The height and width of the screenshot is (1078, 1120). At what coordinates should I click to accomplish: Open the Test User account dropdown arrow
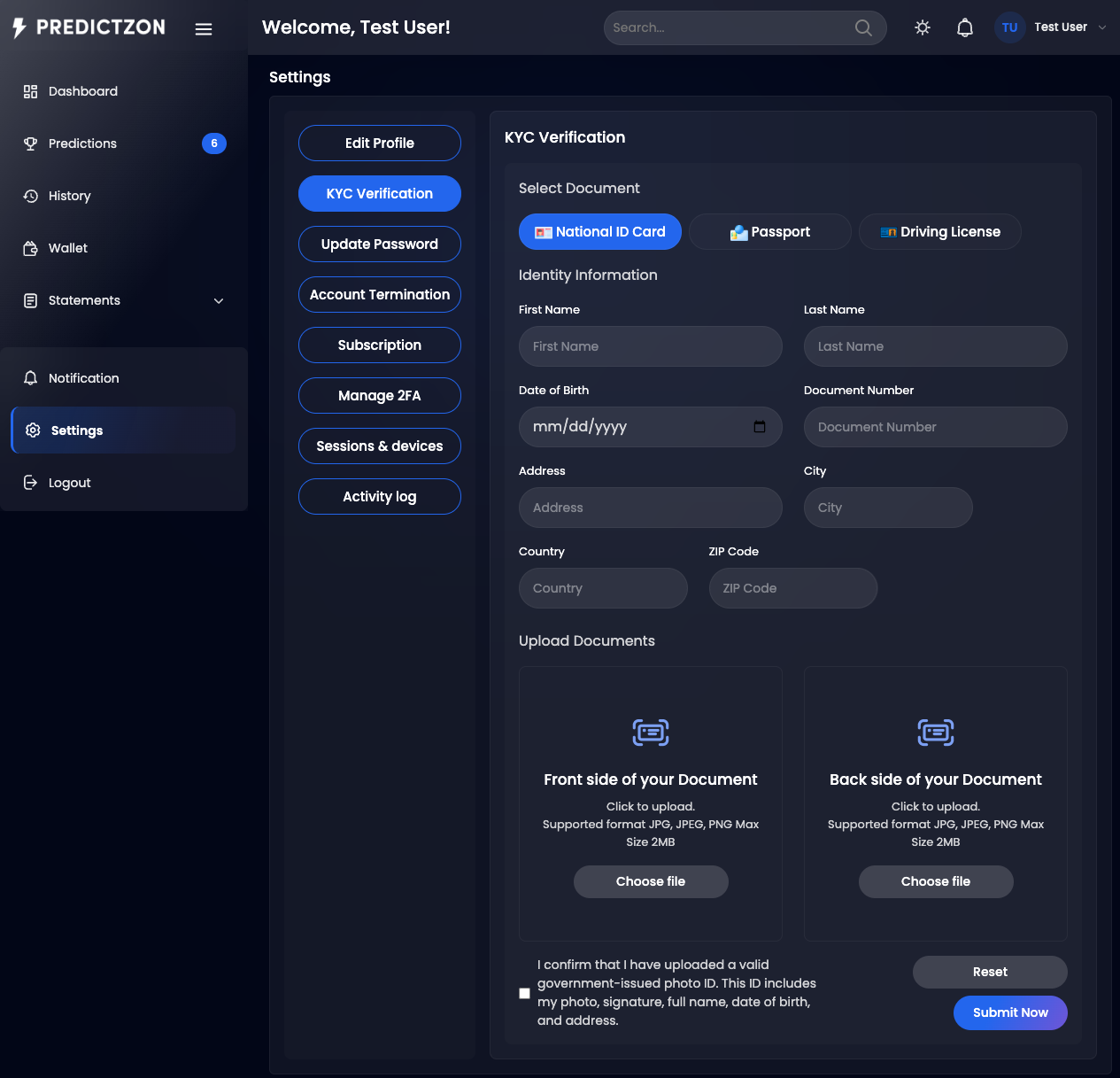pyautogui.click(x=1102, y=27)
